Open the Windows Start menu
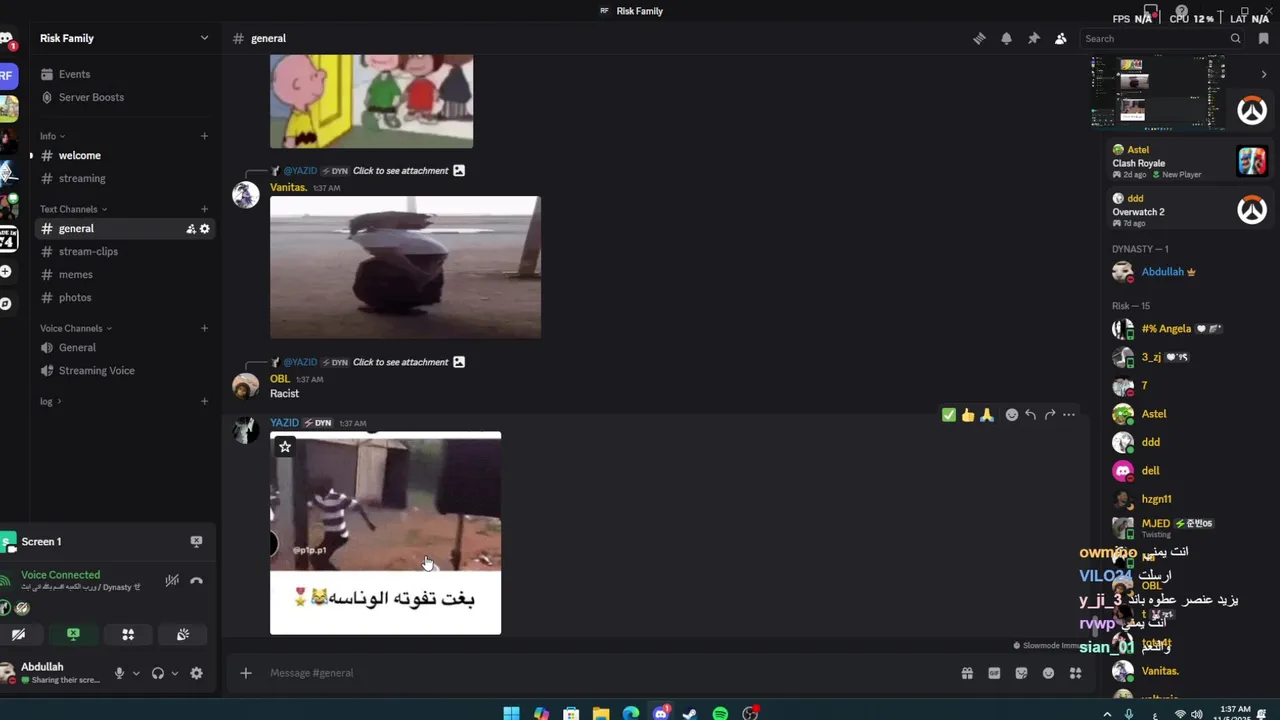This screenshot has height=720, width=1280. pos(511,713)
